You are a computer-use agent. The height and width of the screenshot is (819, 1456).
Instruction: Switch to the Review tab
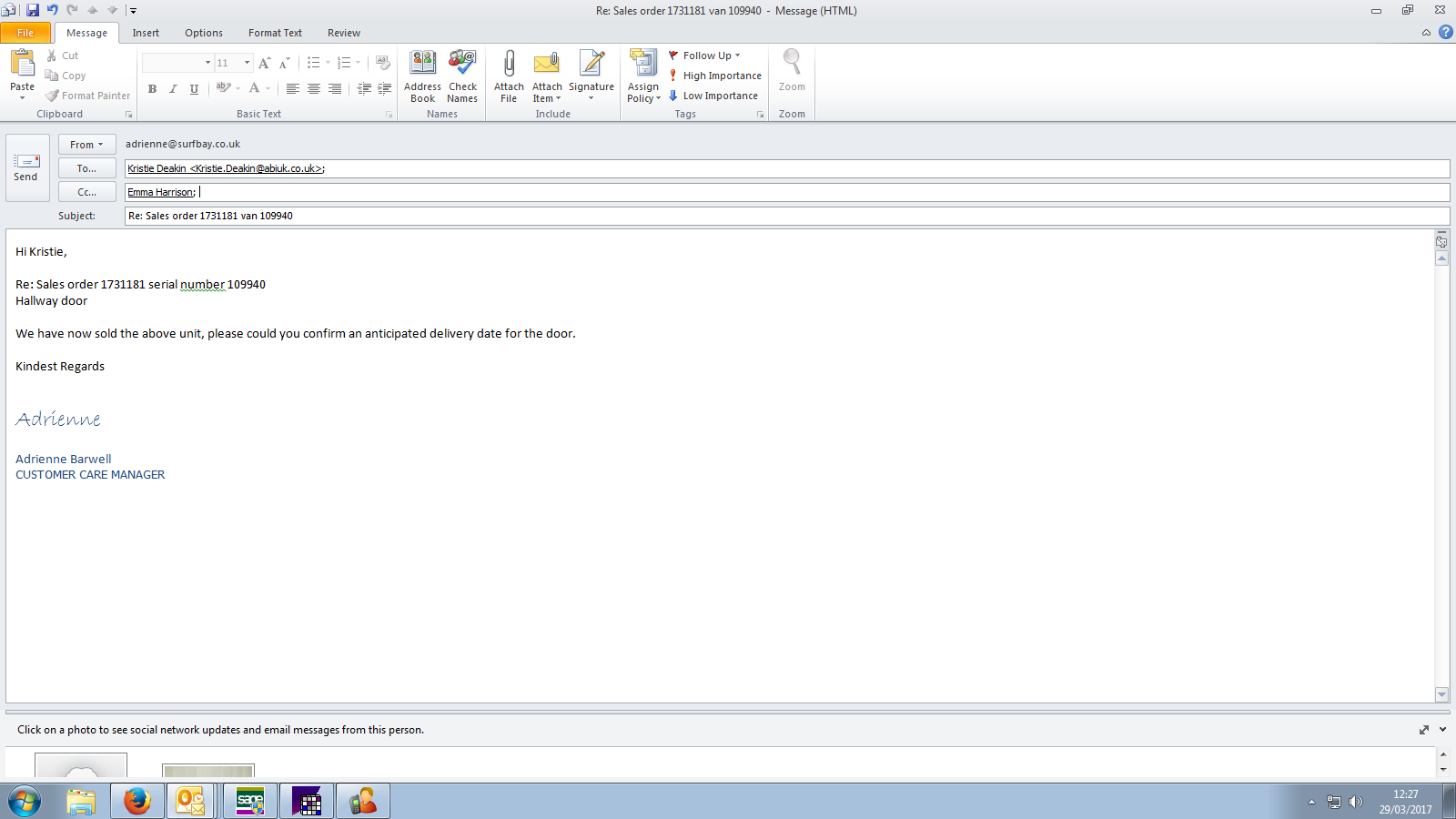click(x=344, y=33)
